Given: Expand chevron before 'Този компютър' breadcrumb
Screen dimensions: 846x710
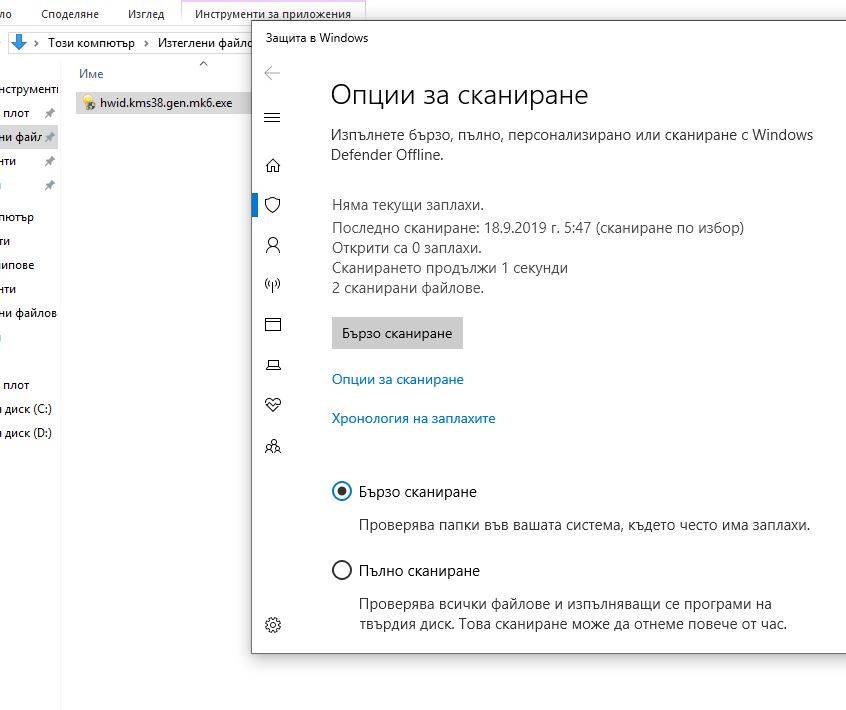Looking at the screenshot, I should point(36,43).
